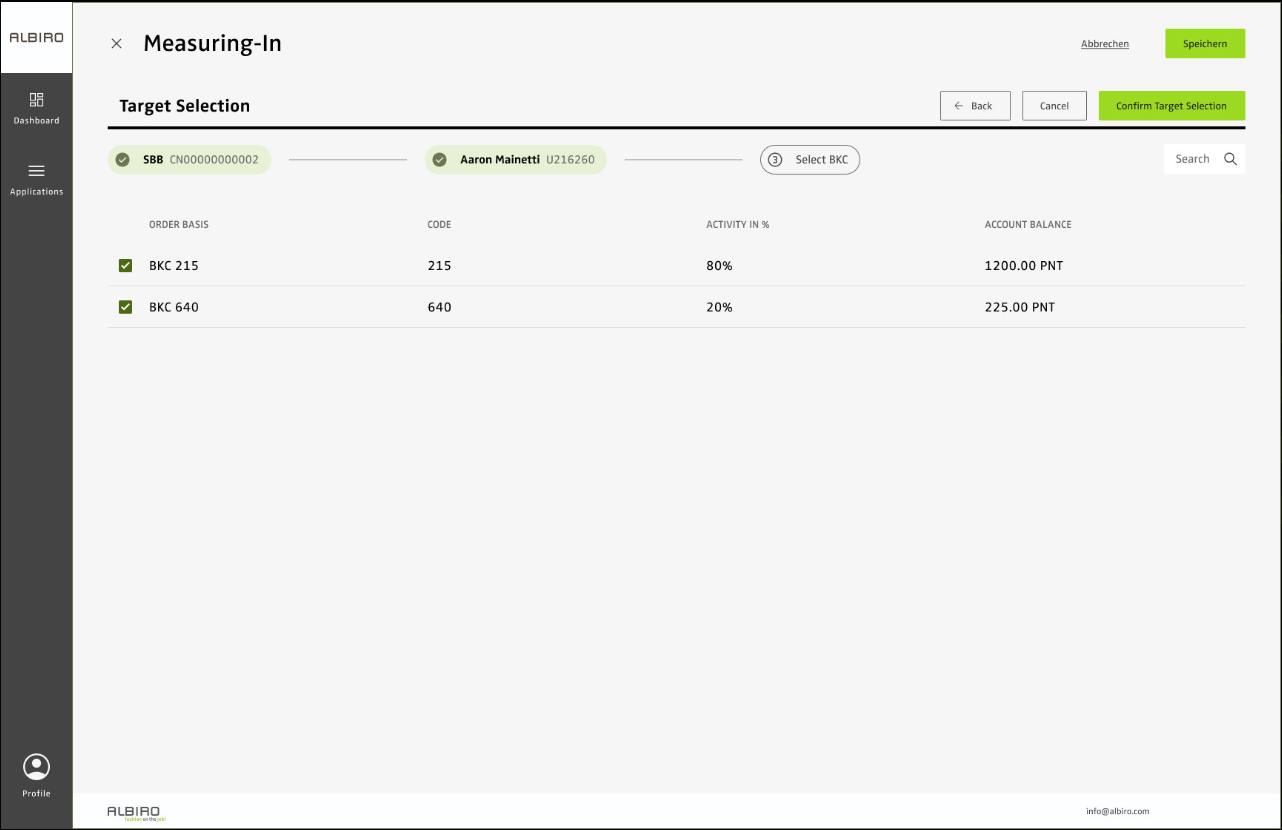
Task: Click the search magnifier icon
Action: click(1230, 159)
